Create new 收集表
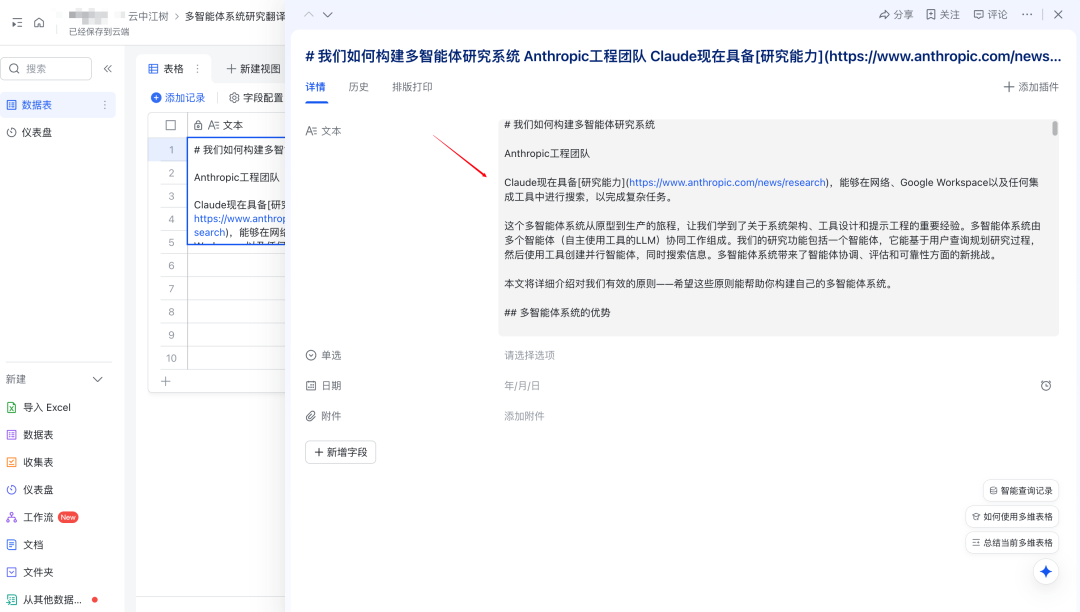The height and width of the screenshot is (612, 1080). point(30,463)
